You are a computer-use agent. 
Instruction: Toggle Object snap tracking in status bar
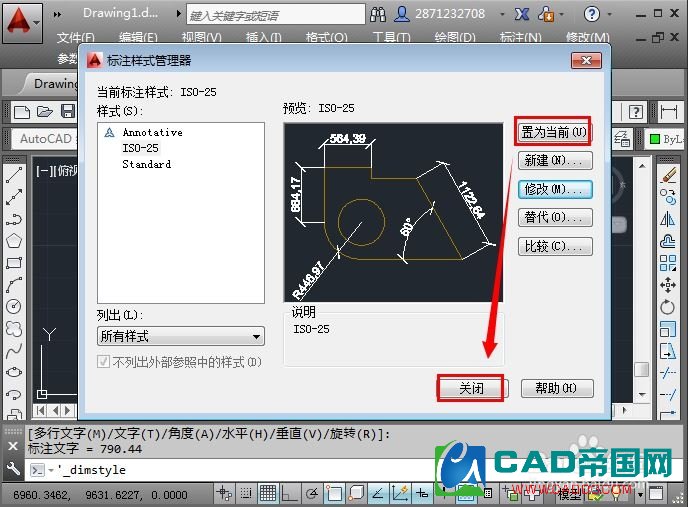[378, 494]
